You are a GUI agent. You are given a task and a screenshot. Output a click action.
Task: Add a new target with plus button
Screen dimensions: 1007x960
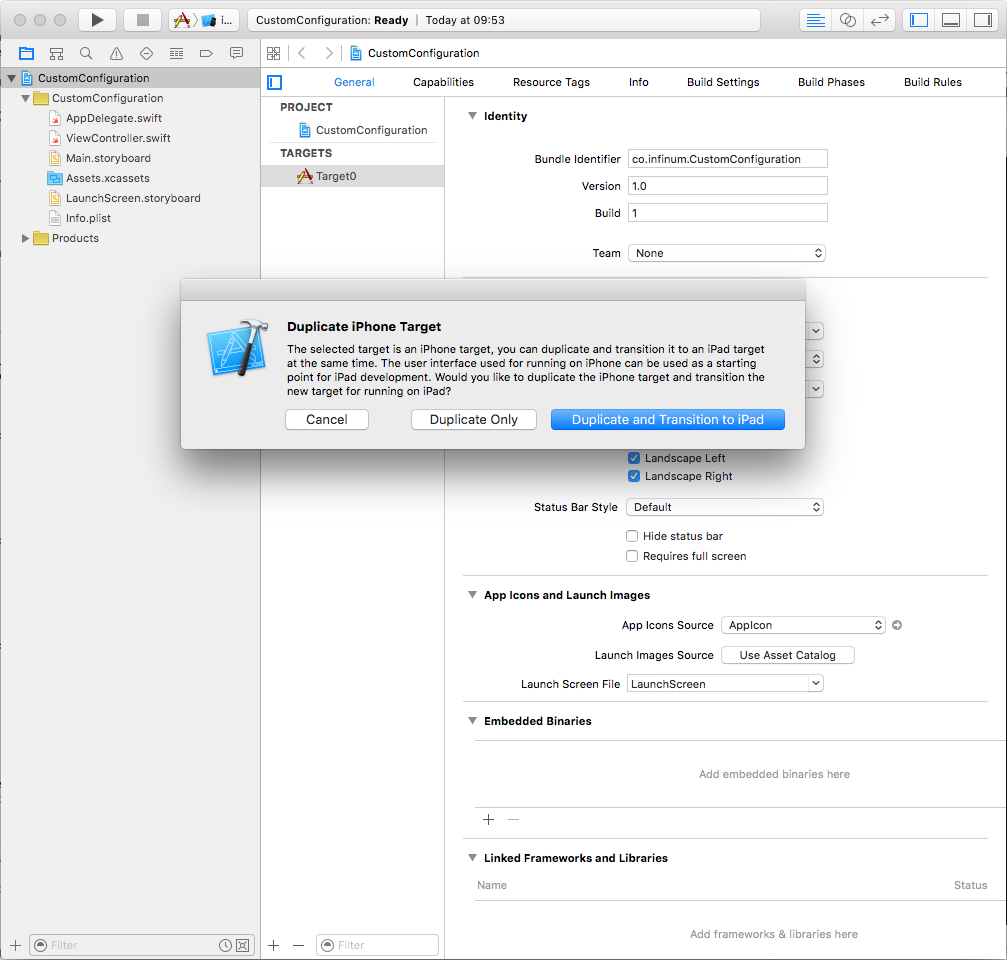pyautogui.click(x=274, y=945)
